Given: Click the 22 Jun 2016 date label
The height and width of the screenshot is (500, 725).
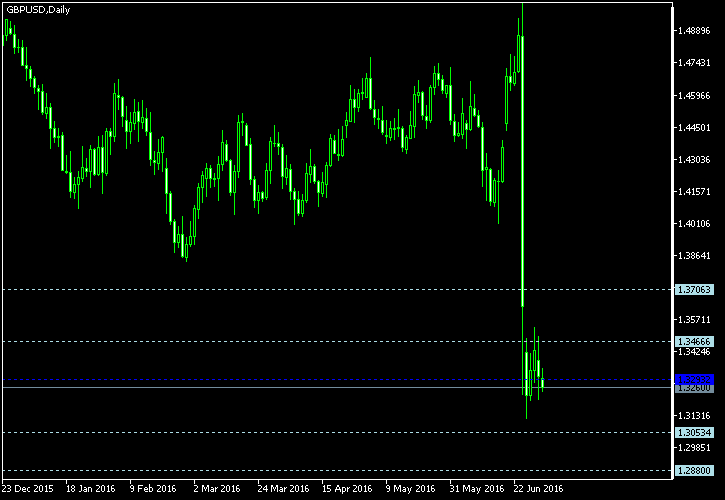Looking at the screenshot, I should 539,489.
